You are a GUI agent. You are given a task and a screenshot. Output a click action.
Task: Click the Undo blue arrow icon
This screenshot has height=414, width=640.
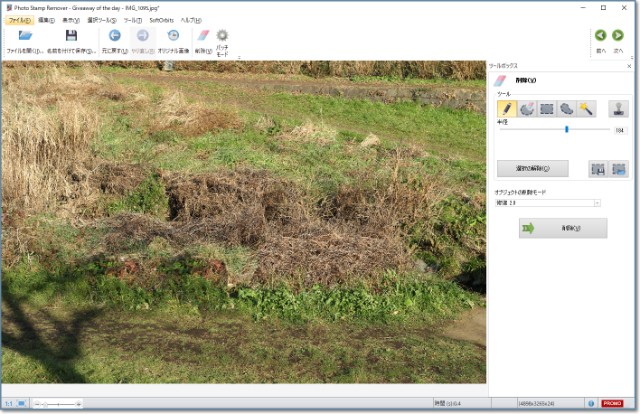point(114,36)
